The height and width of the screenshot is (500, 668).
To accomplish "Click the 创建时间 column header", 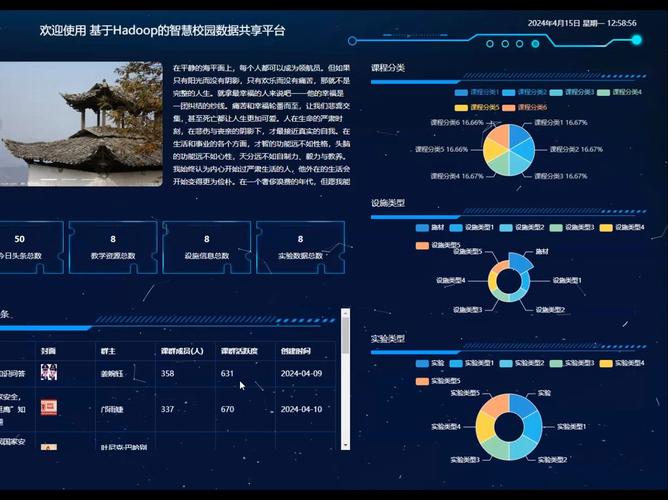I will tap(295, 351).
